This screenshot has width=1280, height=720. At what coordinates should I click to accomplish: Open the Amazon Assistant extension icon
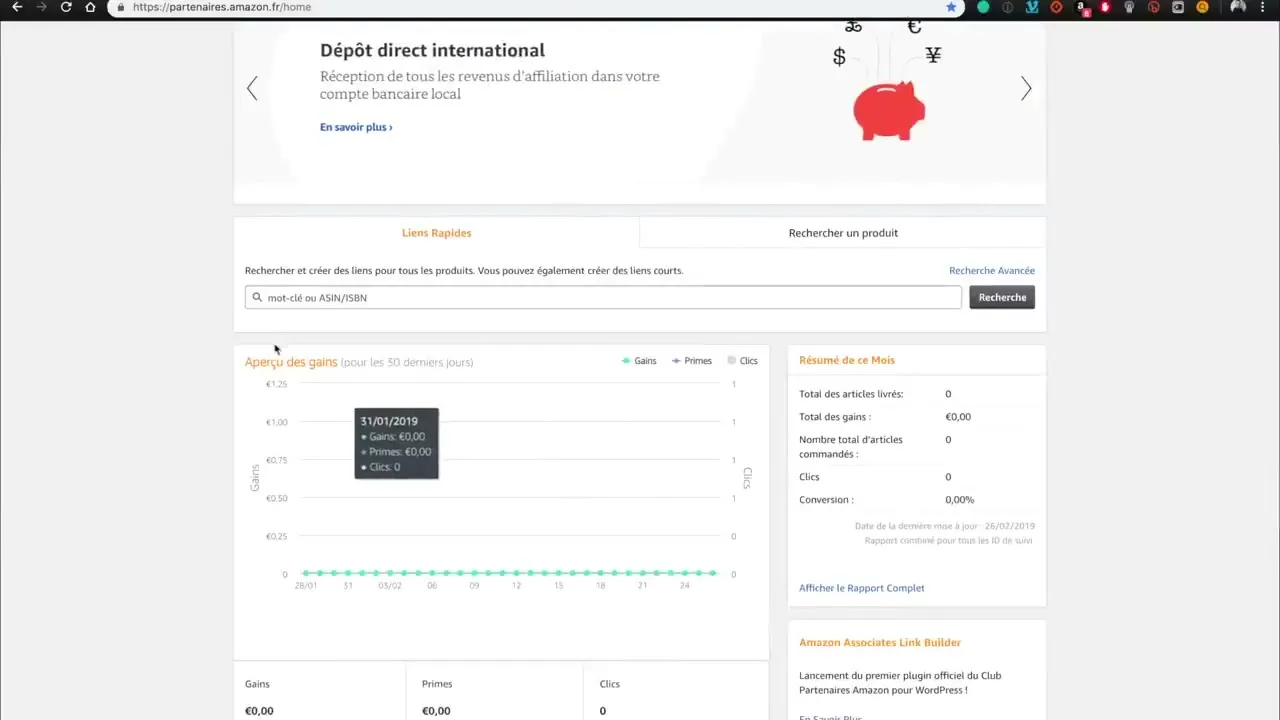[x=1080, y=7]
